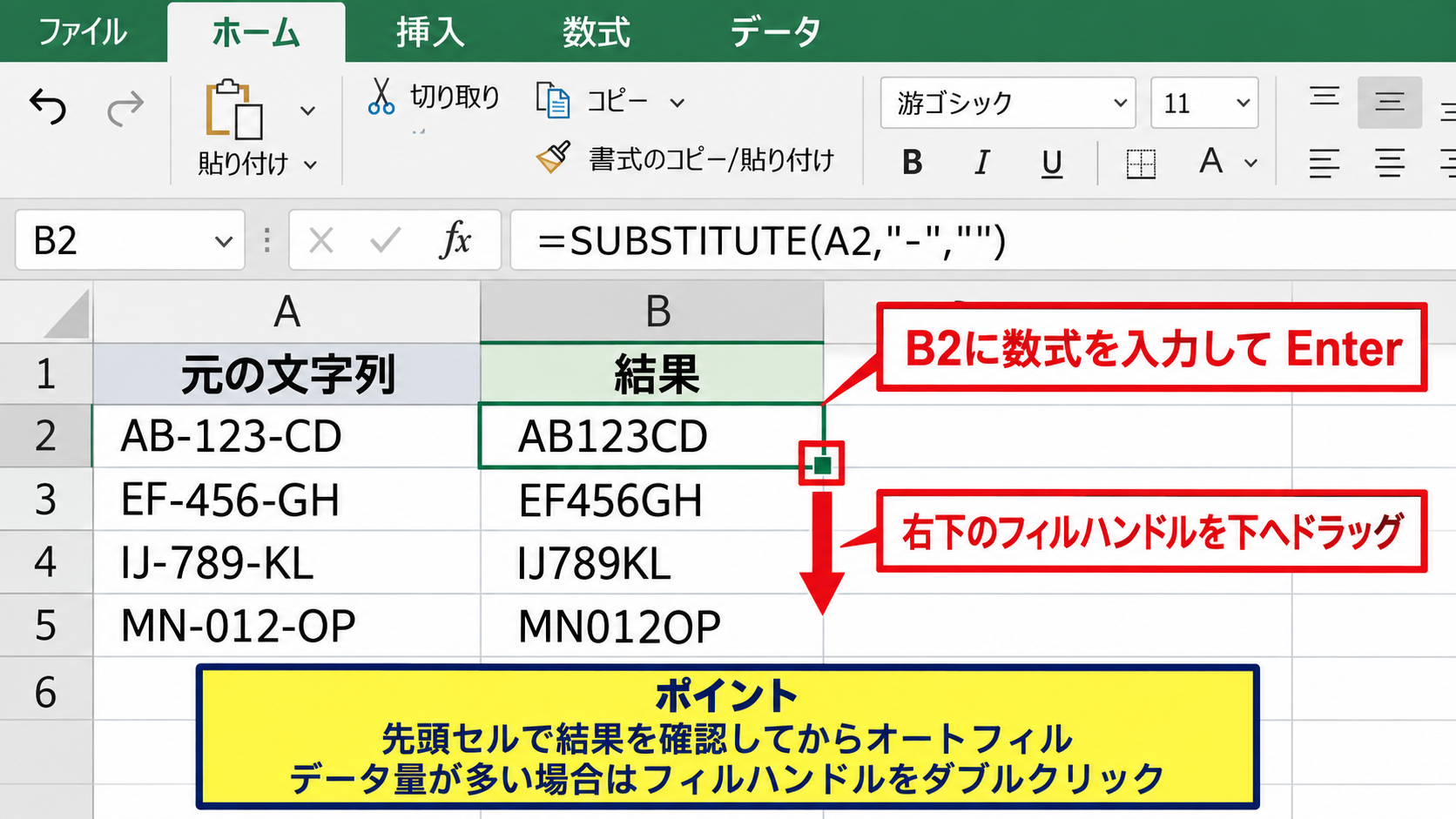Select the 元の文字列 header cell

[286, 374]
